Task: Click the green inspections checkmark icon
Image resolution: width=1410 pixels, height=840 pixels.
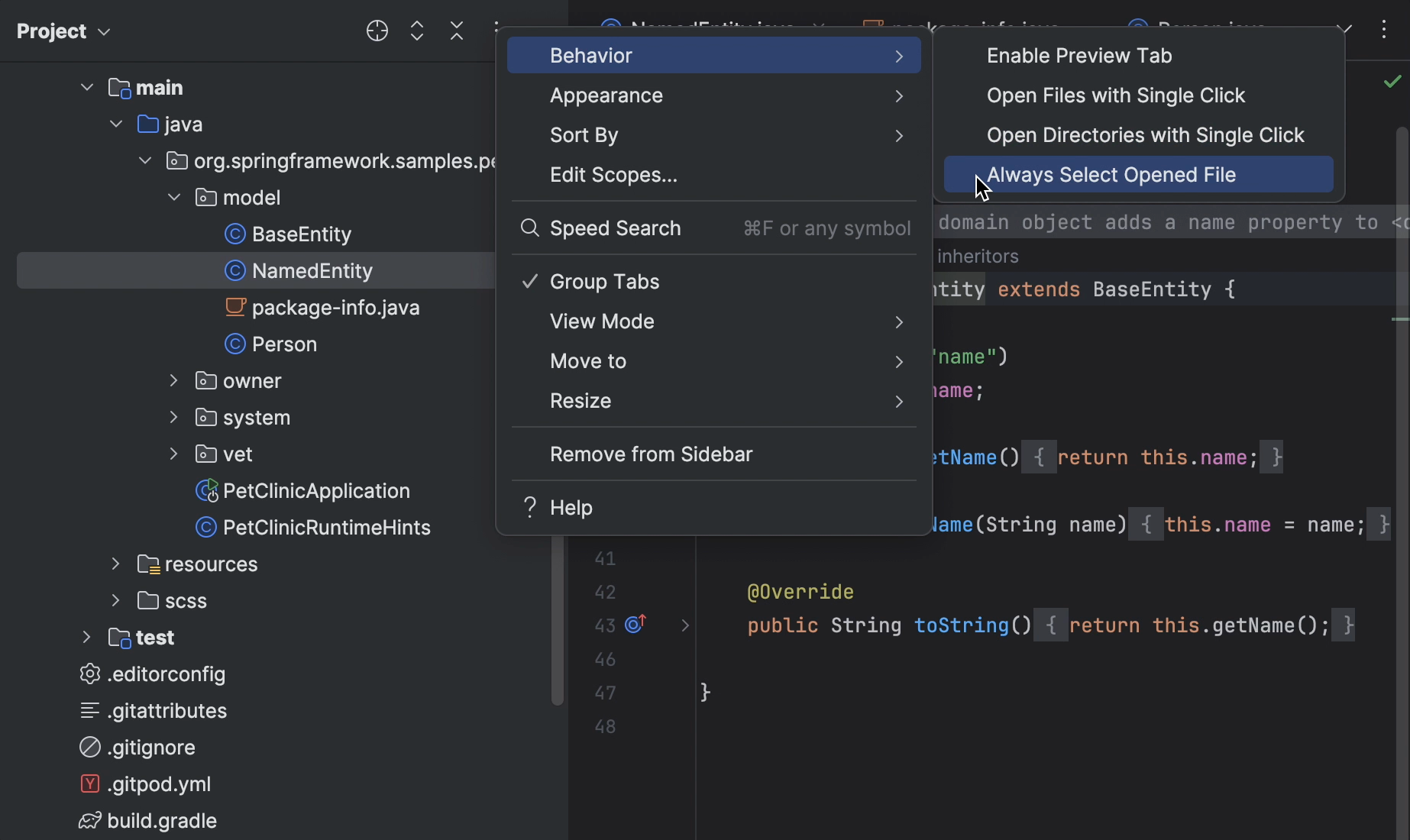Action: click(x=1392, y=81)
